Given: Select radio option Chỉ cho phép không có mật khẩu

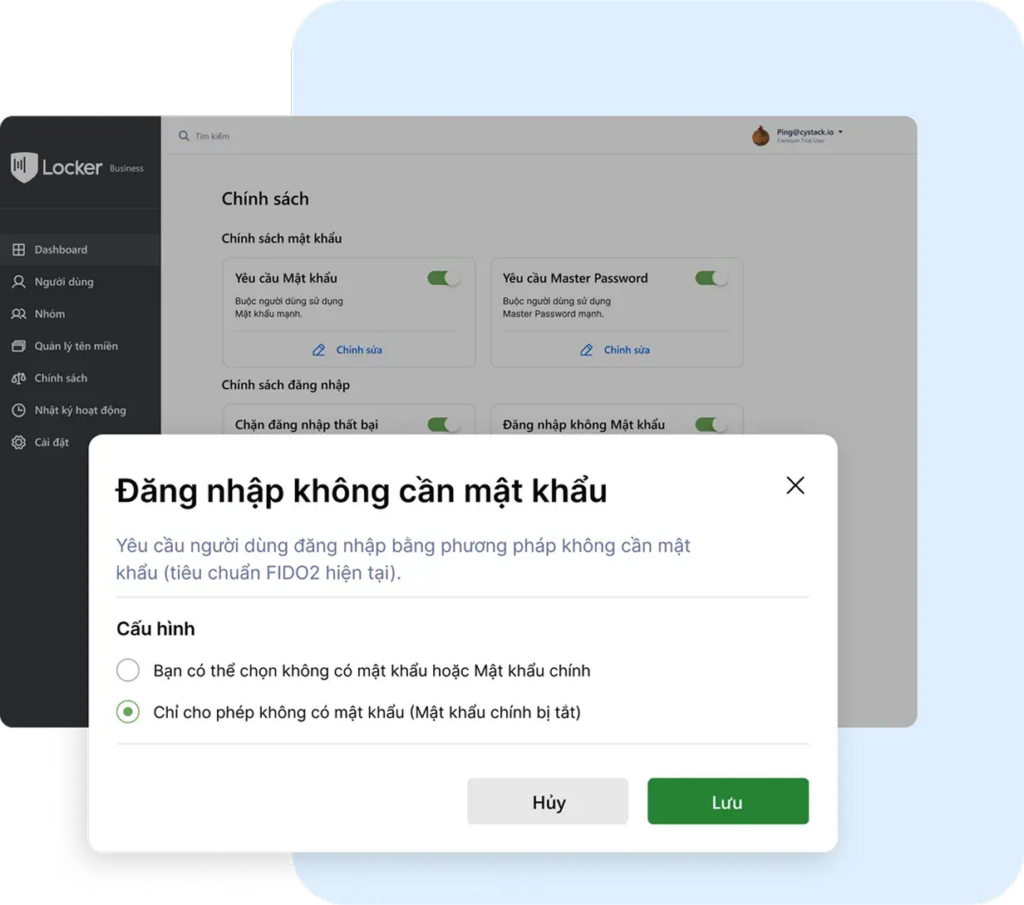Looking at the screenshot, I should (x=128, y=712).
